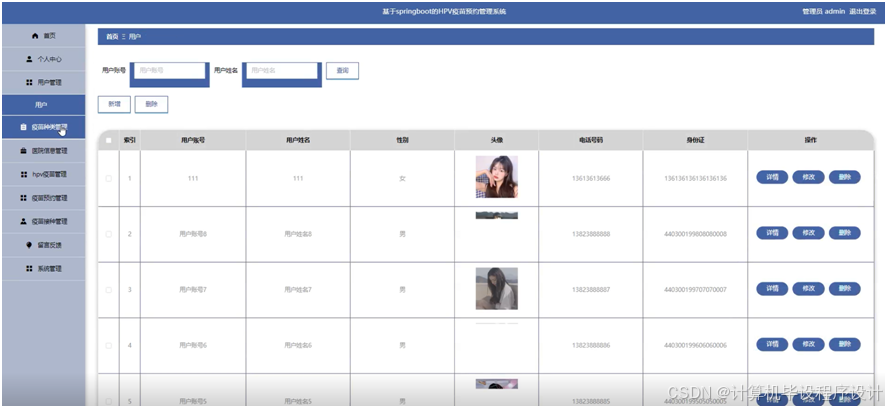
Task: Focus the 用户账号 search input field
Action: point(169,71)
